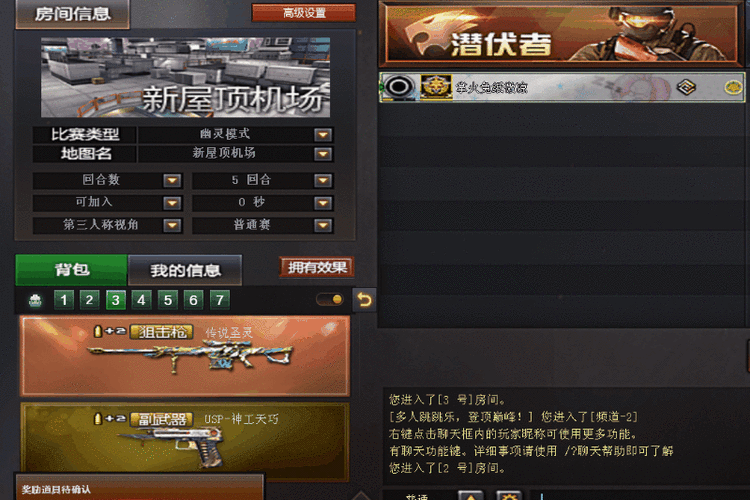Open the 5 回合 rounds dropdown

[x=323, y=180]
